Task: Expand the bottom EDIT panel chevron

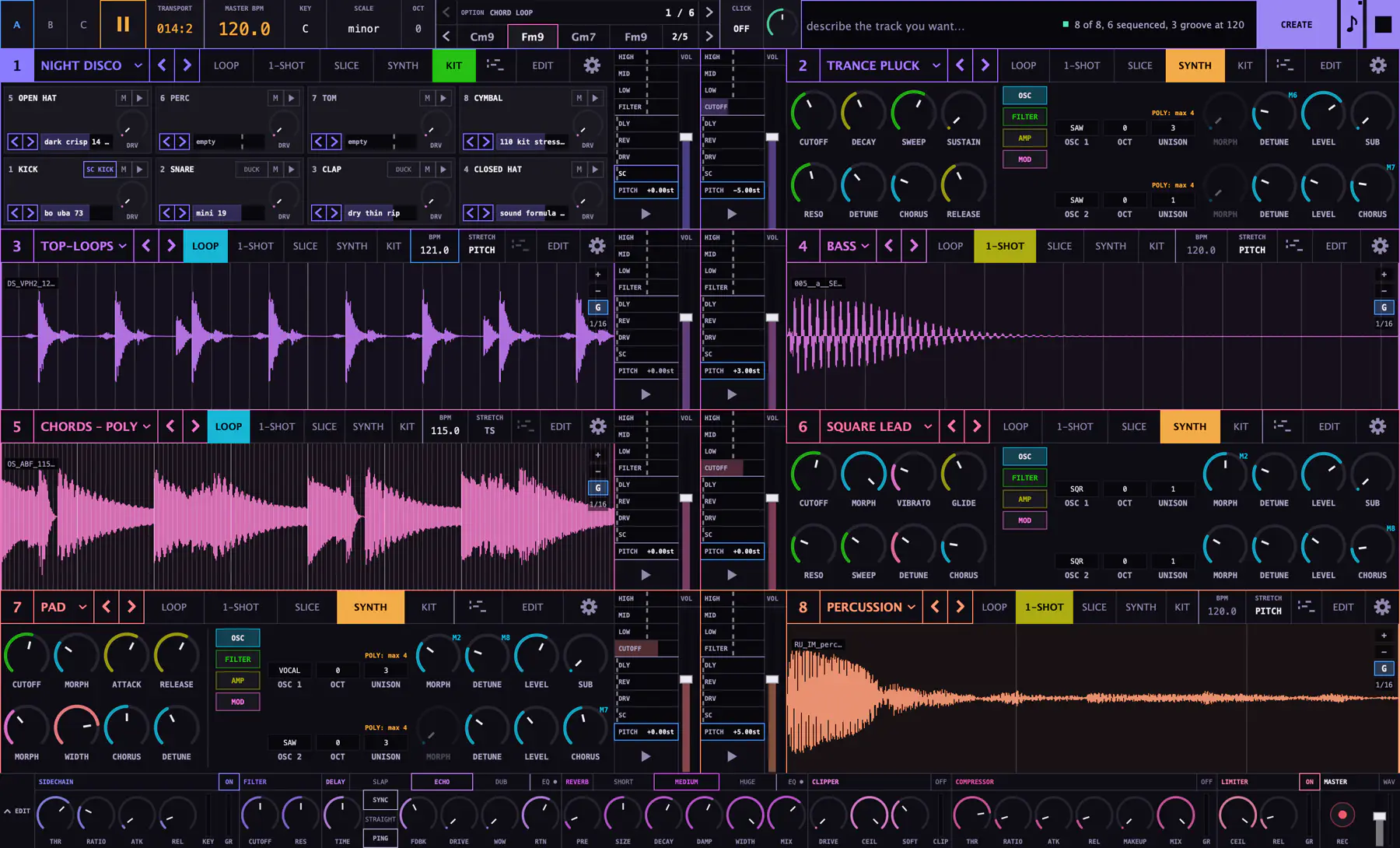Action: point(8,811)
